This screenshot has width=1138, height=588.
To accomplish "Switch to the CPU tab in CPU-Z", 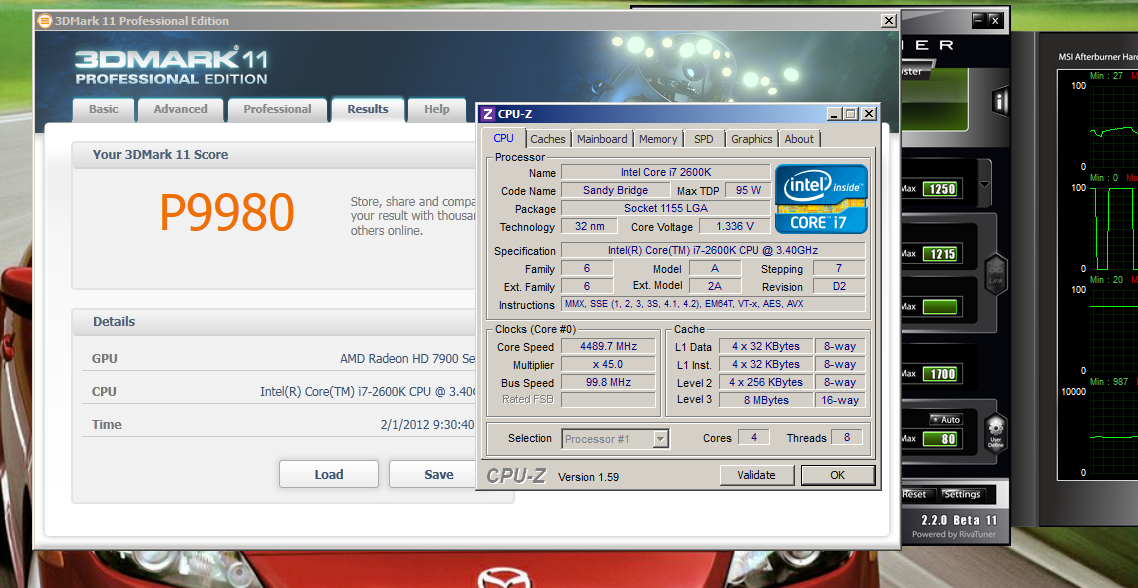I will [503, 138].
